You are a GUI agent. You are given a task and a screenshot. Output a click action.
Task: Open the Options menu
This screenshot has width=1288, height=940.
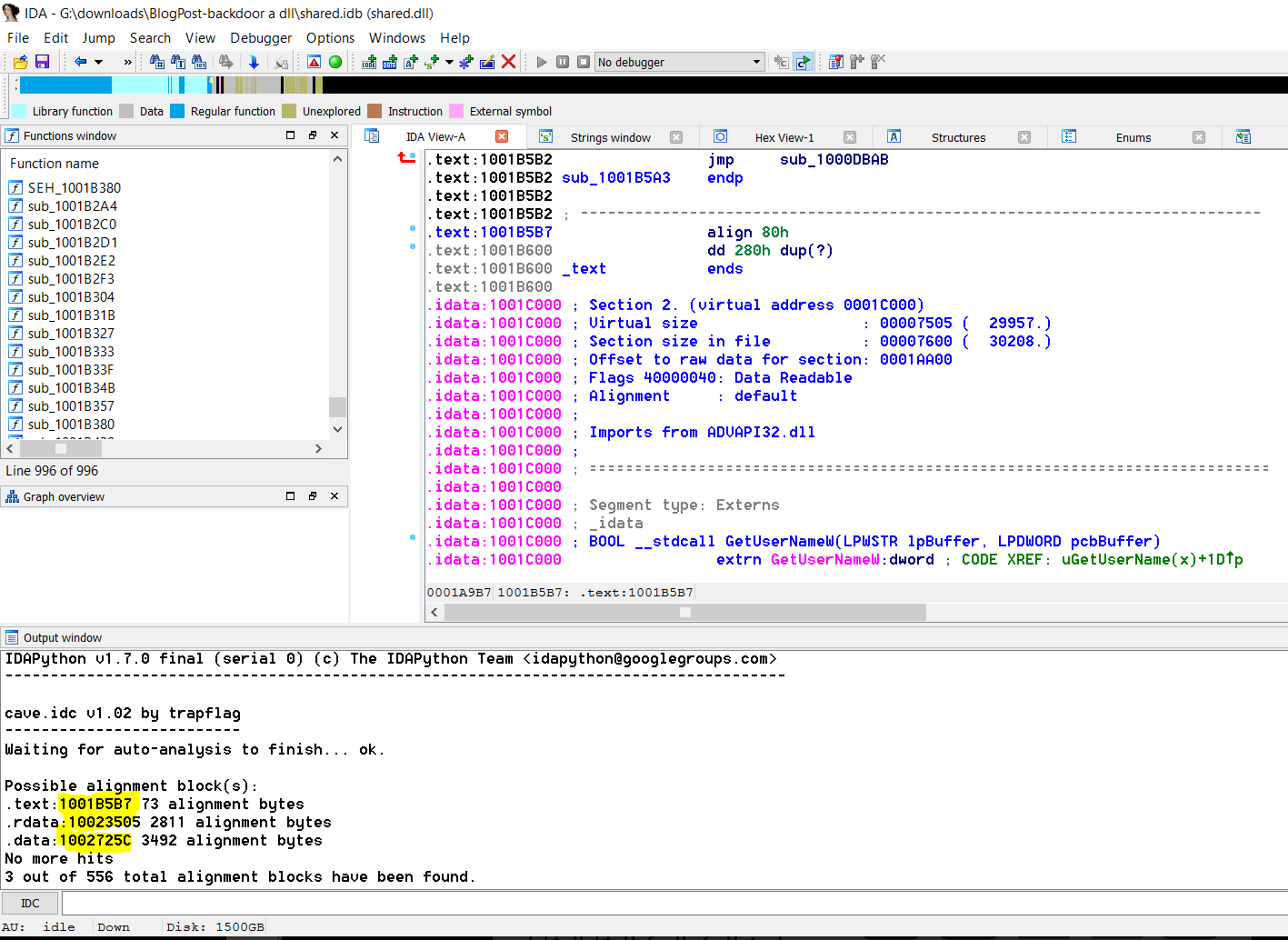pyautogui.click(x=330, y=37)
